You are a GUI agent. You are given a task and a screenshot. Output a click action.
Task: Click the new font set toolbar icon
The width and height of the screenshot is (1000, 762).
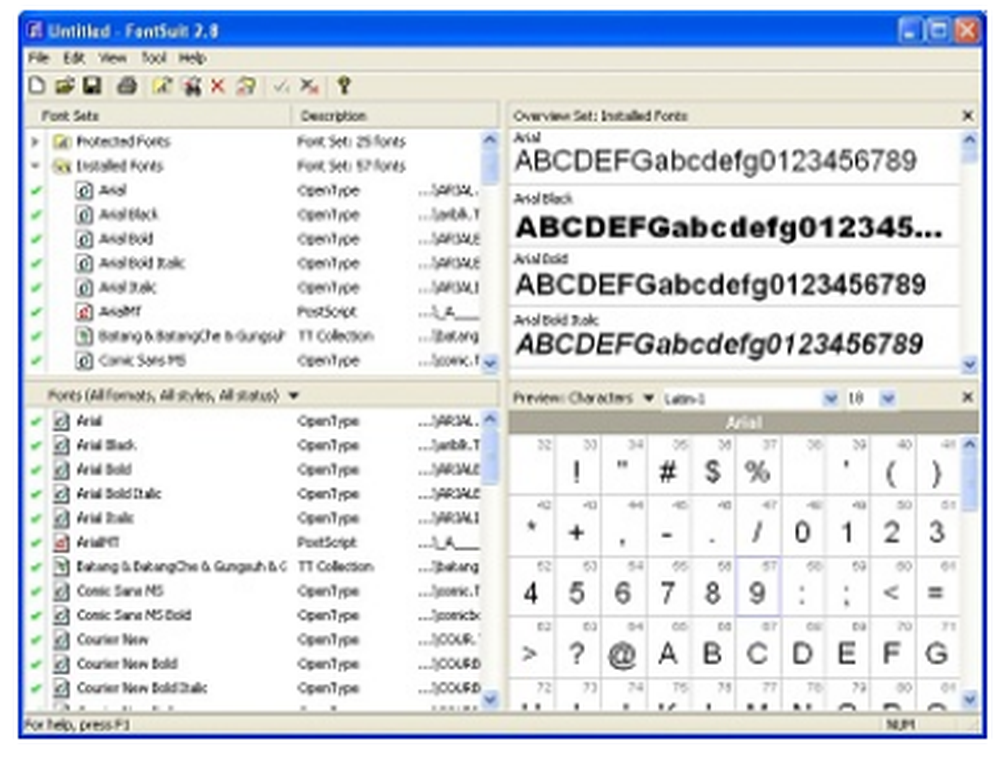[162, 85]
